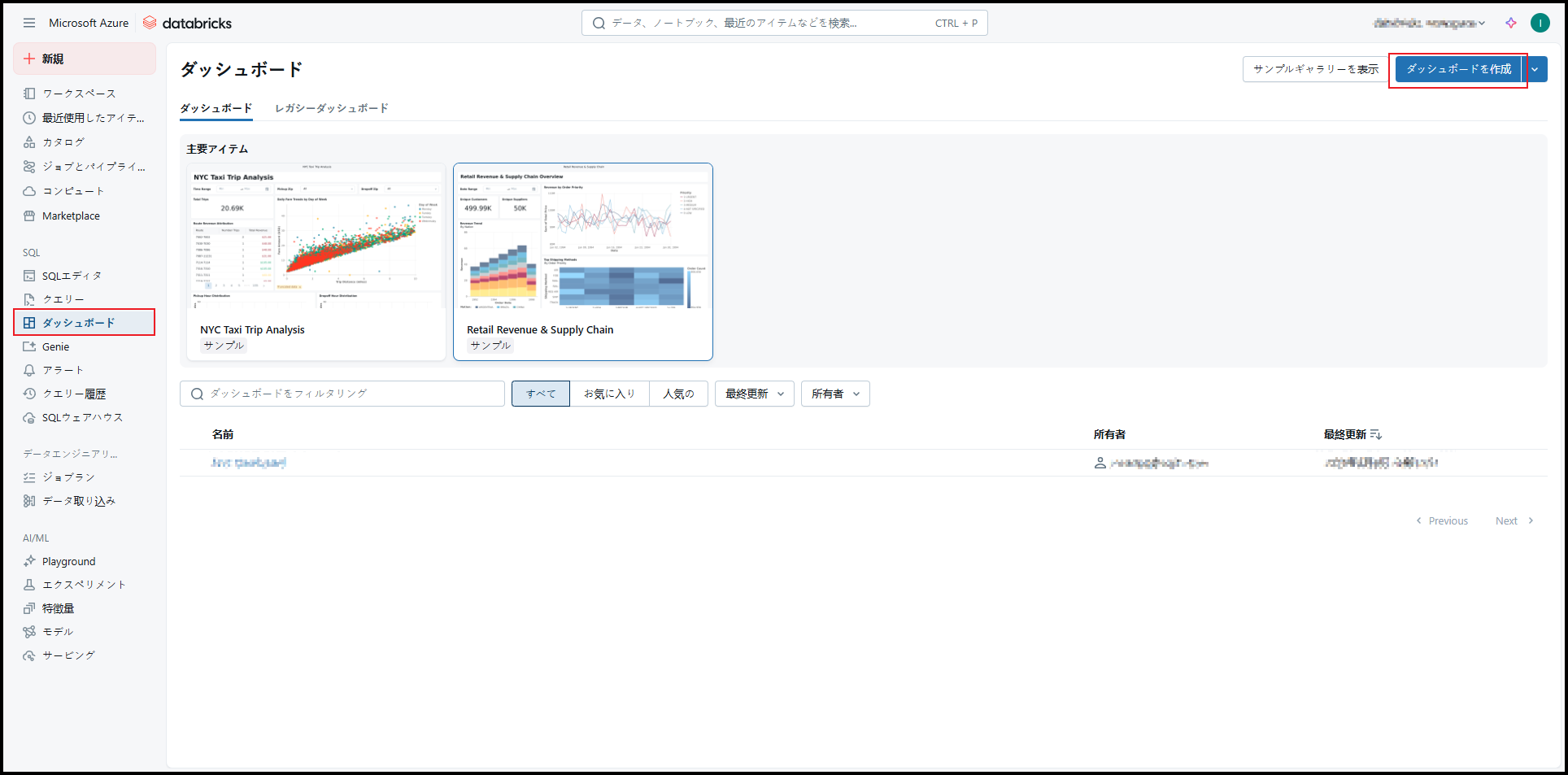Viewport: 1568px width, 775px height.
Task: Open the arrow beside ダッシュボードを作成
Action: (x=1535, y=69)
